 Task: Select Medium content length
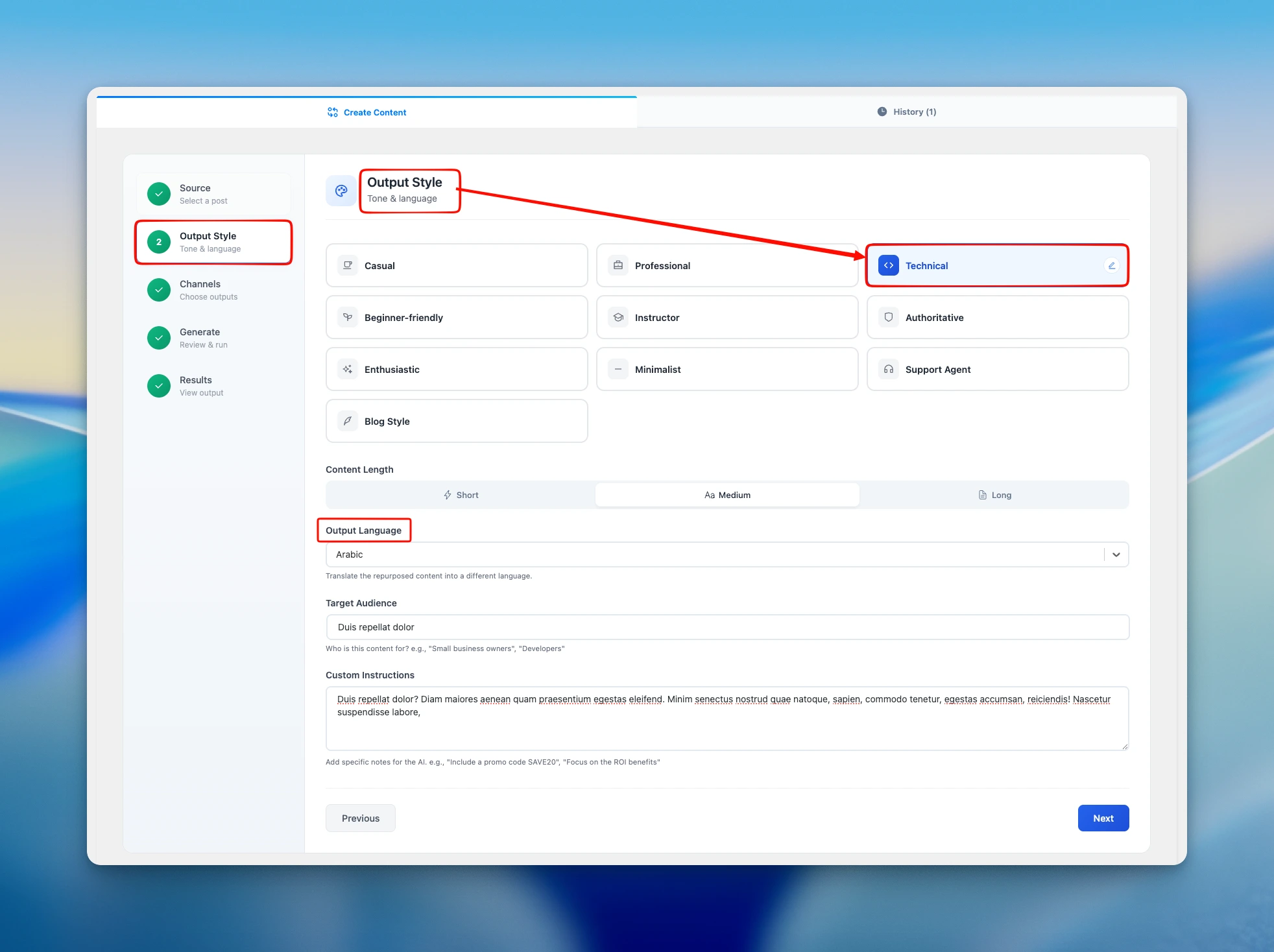(727, 495)
